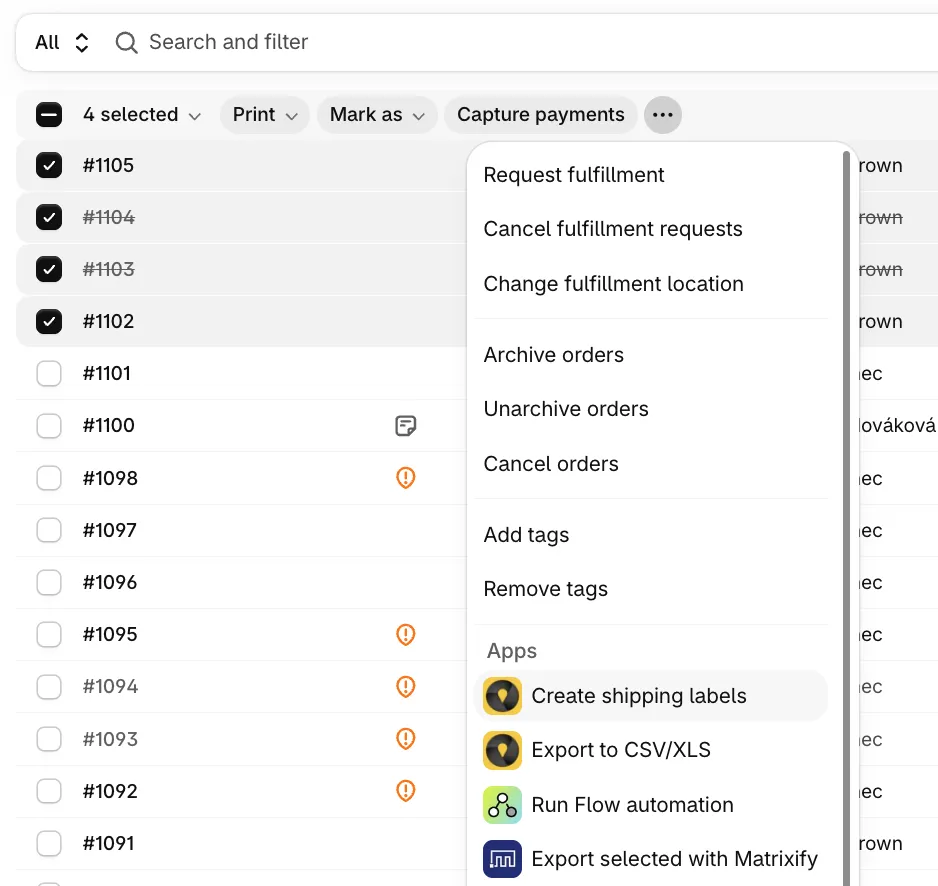Click the warning icon on order #1098
The image size is (938, 886).
point(406,477)
